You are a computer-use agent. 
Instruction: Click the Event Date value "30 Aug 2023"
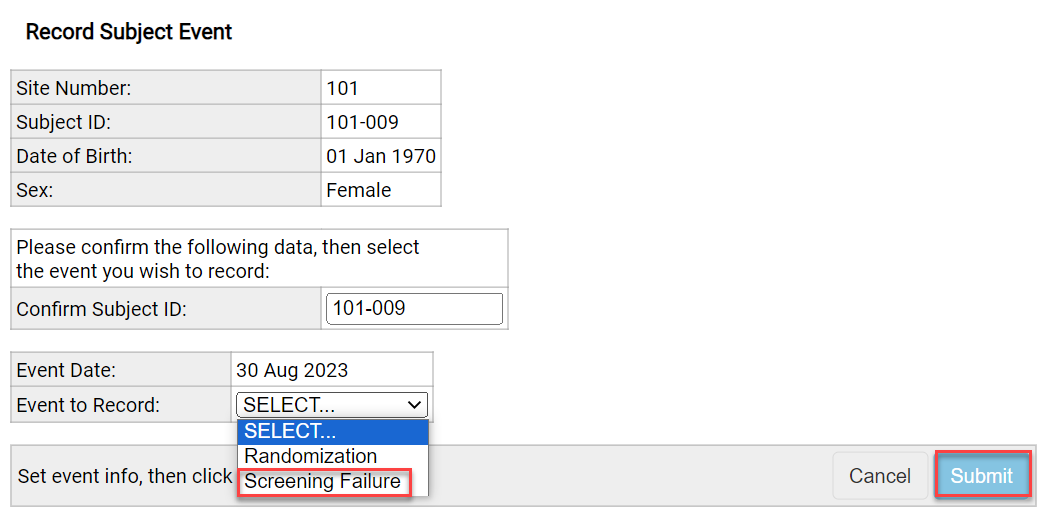[x=292, y=370]
